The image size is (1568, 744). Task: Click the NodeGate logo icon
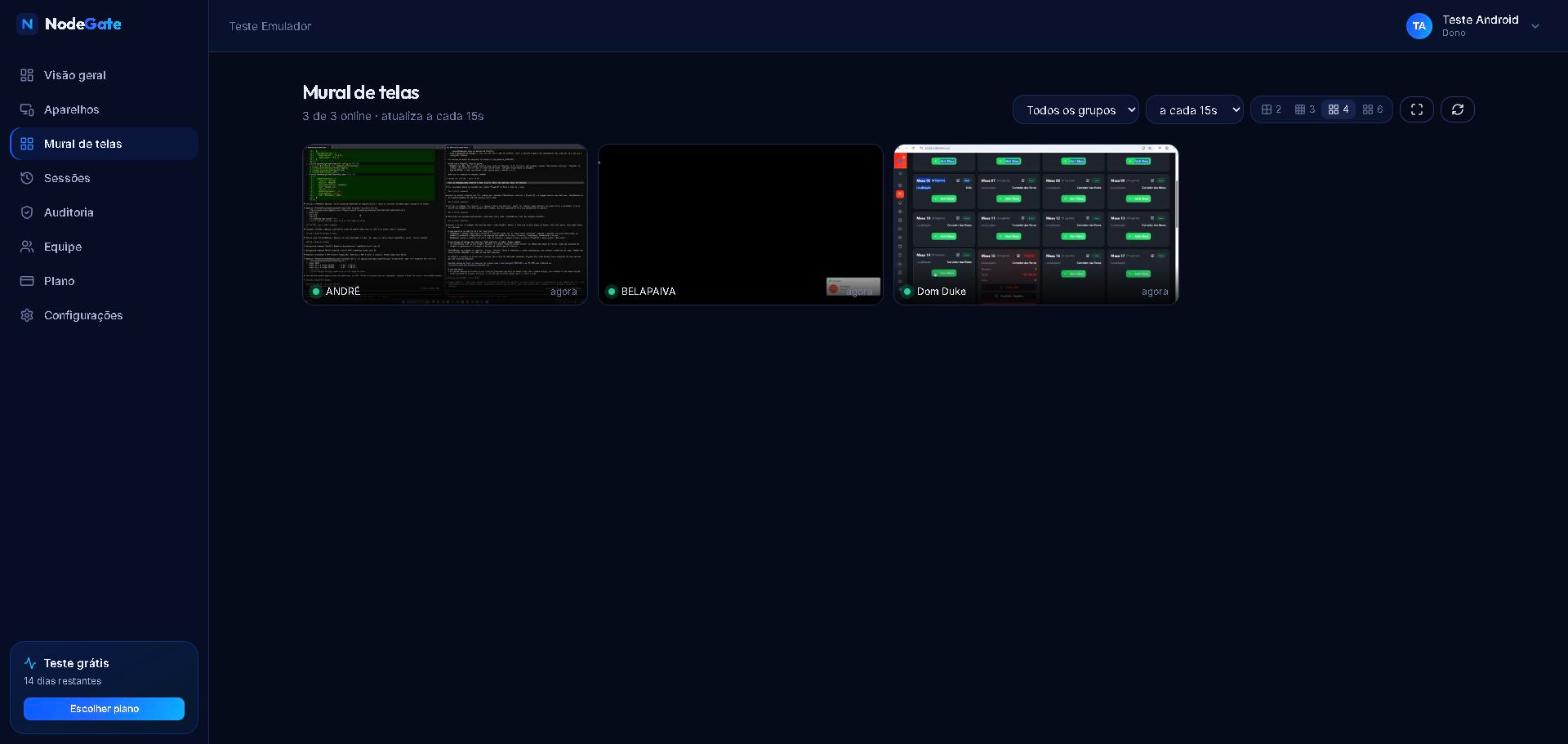[27, 24]
